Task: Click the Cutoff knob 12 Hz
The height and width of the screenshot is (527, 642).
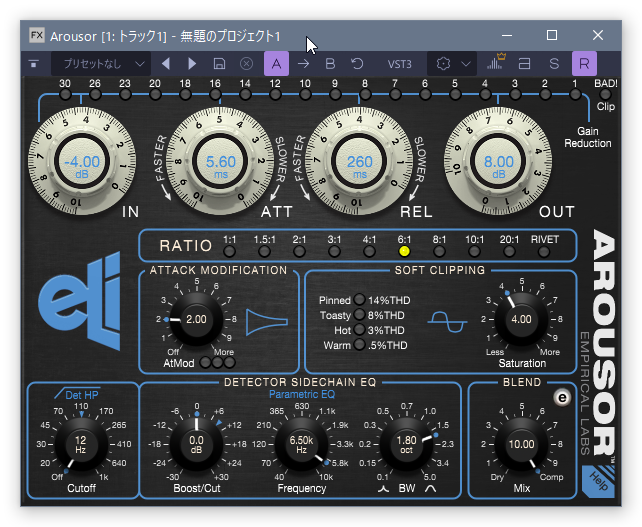Action: (x=81, y=444)
